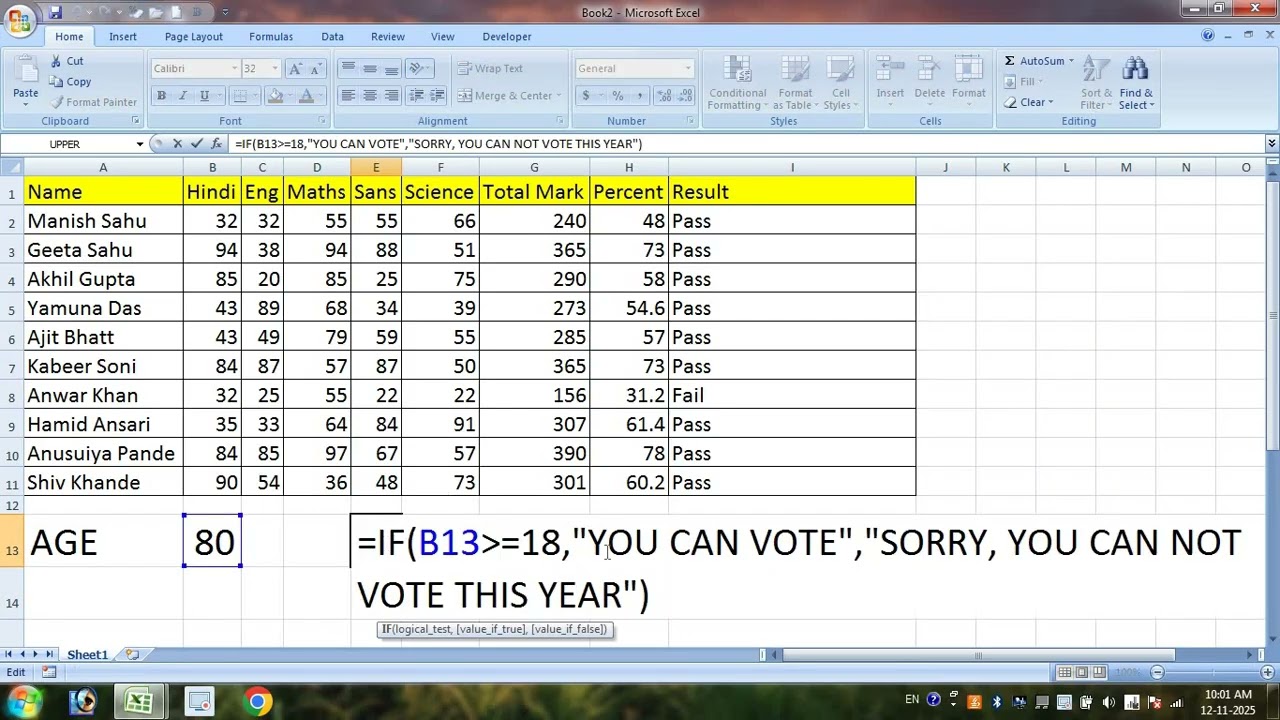Select Top Align icon

coord(348,69)
